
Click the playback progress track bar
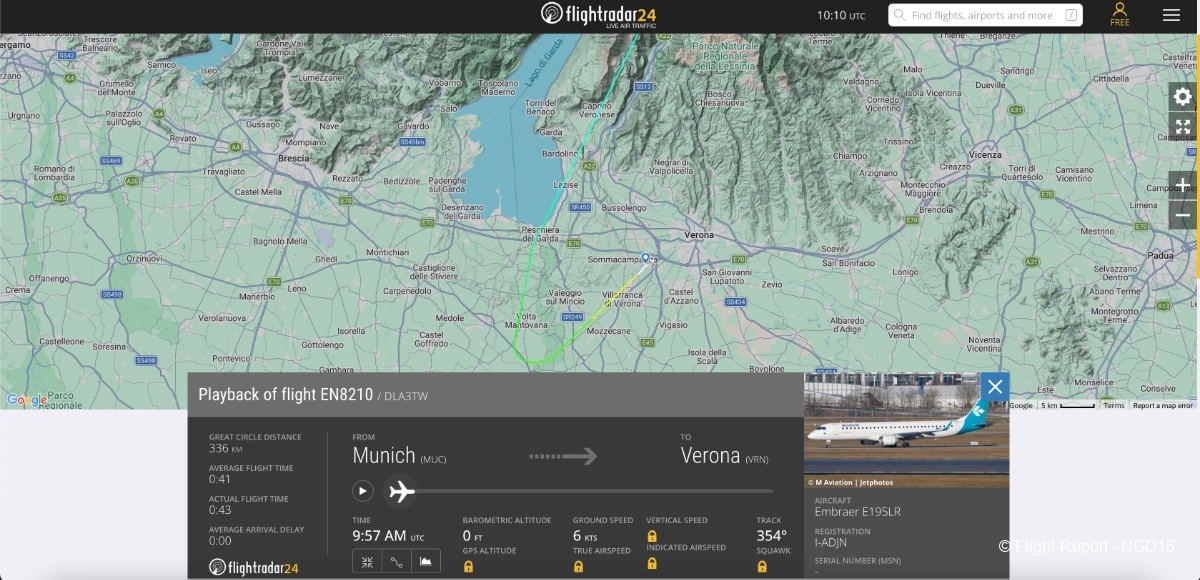tap(594, 491)
